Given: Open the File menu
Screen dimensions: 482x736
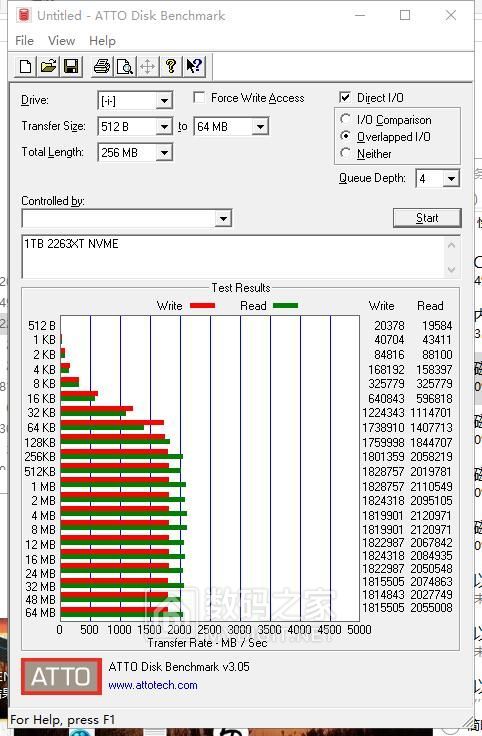Looking at the screenshot, I should pyautogui.click(x=24, y=41).
